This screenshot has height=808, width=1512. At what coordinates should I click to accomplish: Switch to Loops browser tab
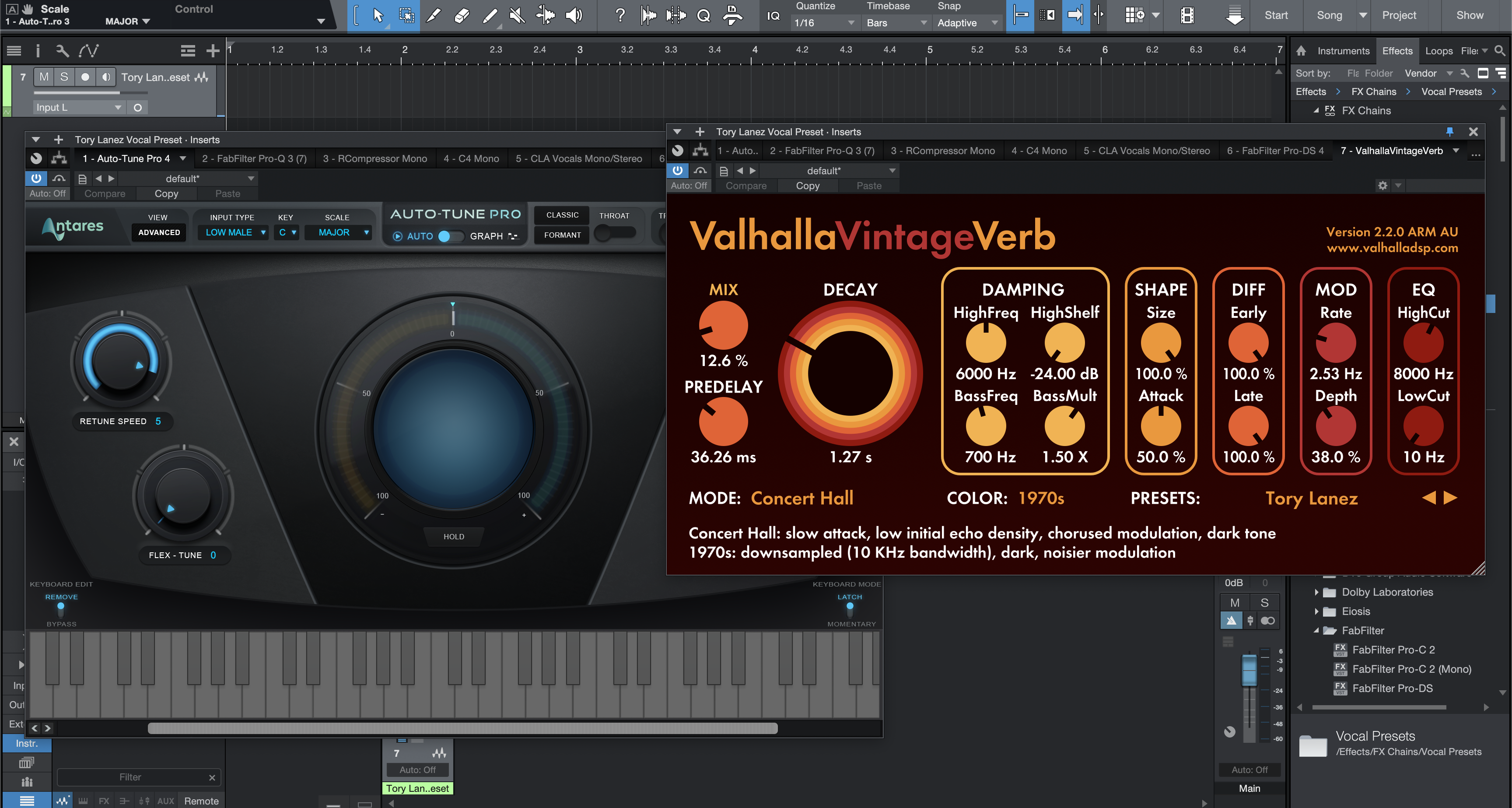pyautogui.click(x=1438, y=51)
